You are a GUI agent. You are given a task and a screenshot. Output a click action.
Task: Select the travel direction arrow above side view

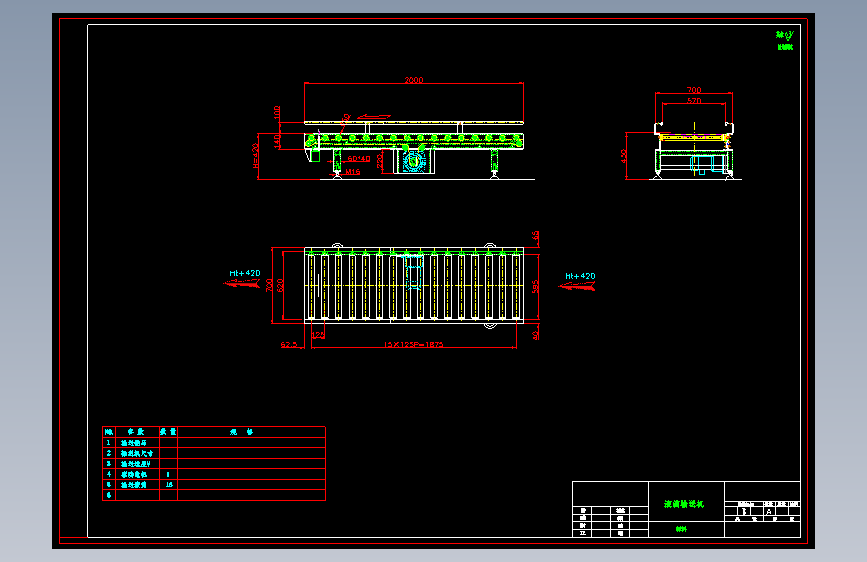(x=374, y=117)
